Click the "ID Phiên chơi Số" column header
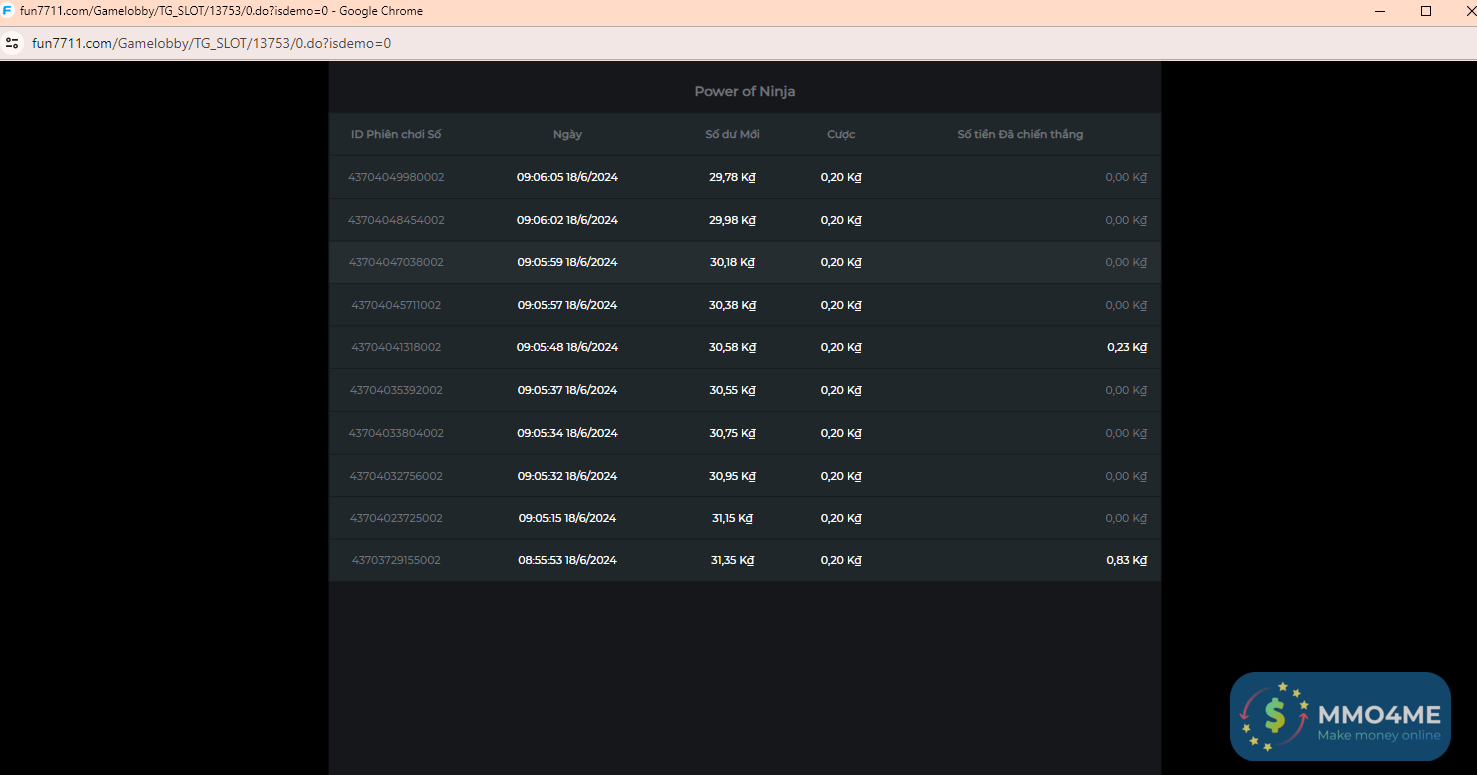Screen dimensions: 1477x775 coord(395,134)
